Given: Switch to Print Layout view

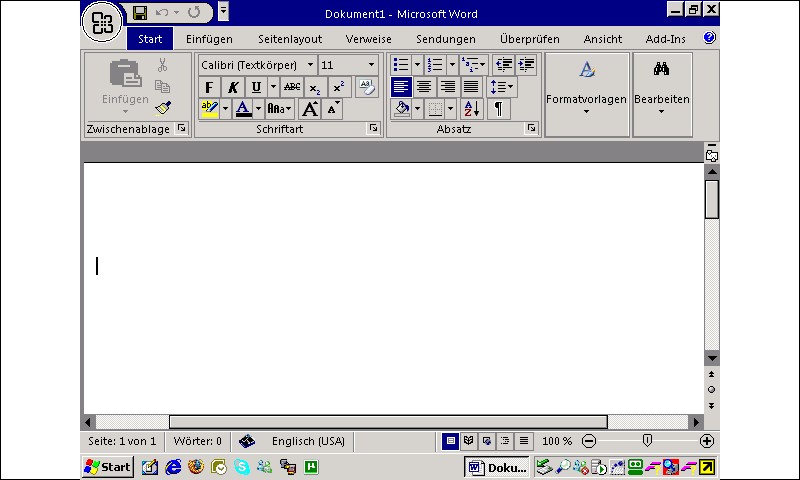Looking at the screenshot, I should [x=450, y=441].
